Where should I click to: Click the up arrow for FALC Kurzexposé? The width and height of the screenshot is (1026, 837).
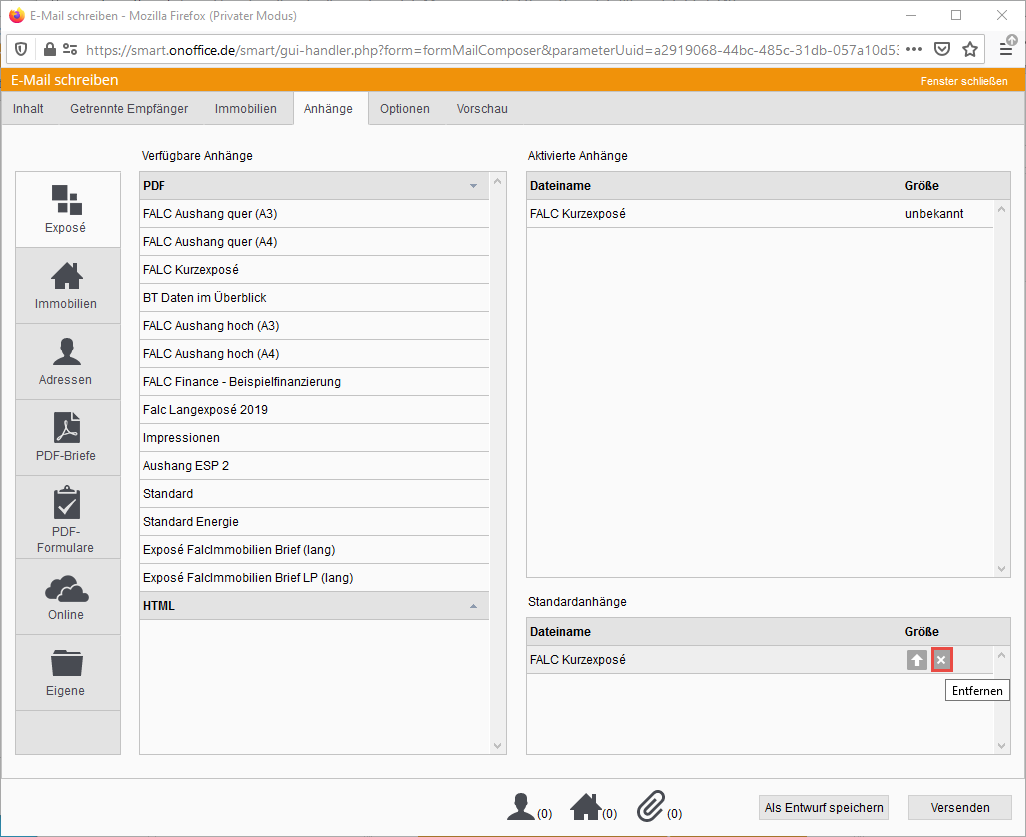pos(917,660)
